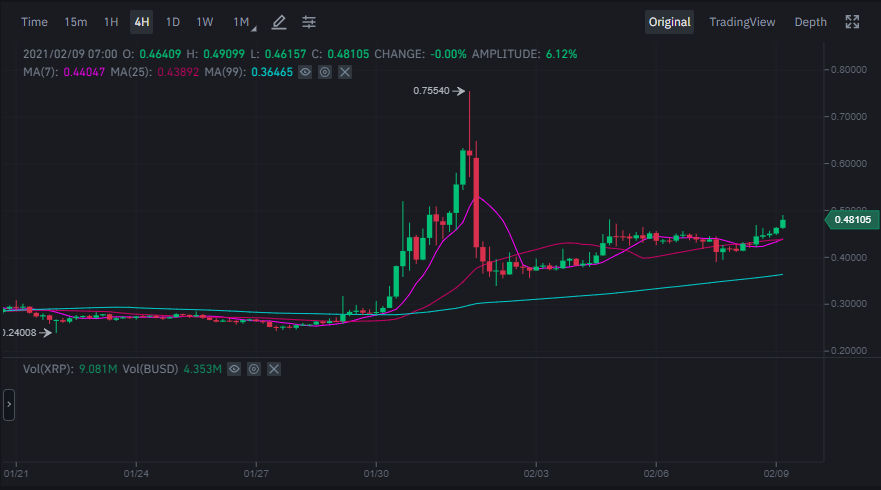Click Vol(BUSD) value 4.353M

click(202, 369)
